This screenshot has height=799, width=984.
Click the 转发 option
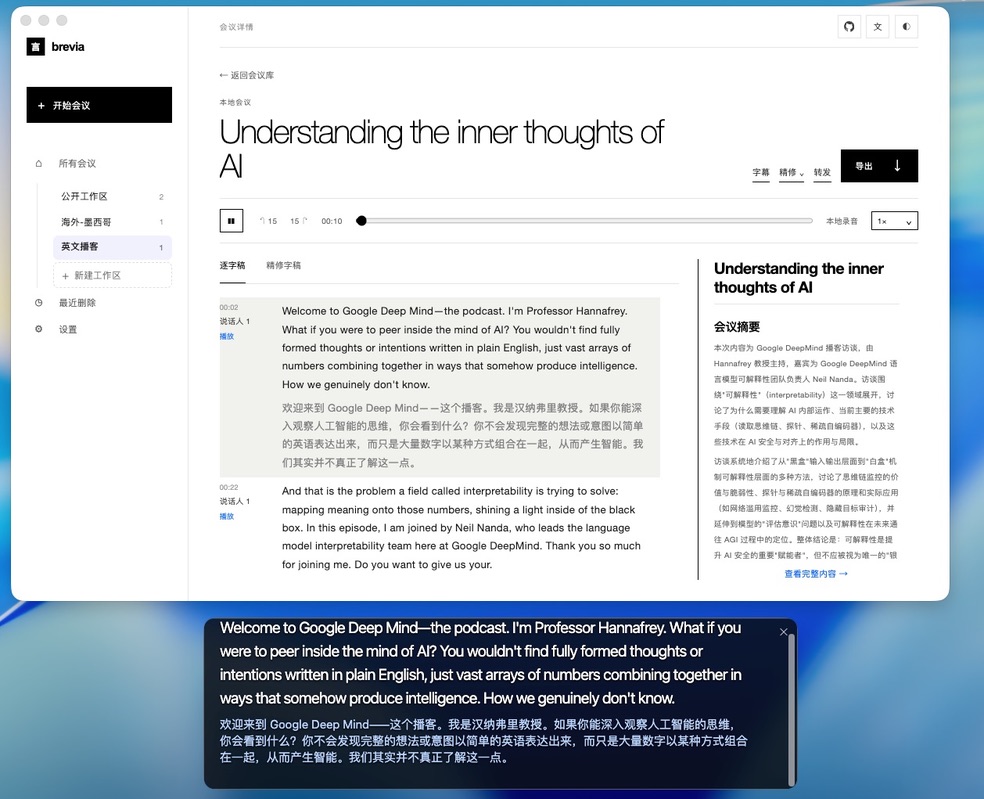[822, 173]
